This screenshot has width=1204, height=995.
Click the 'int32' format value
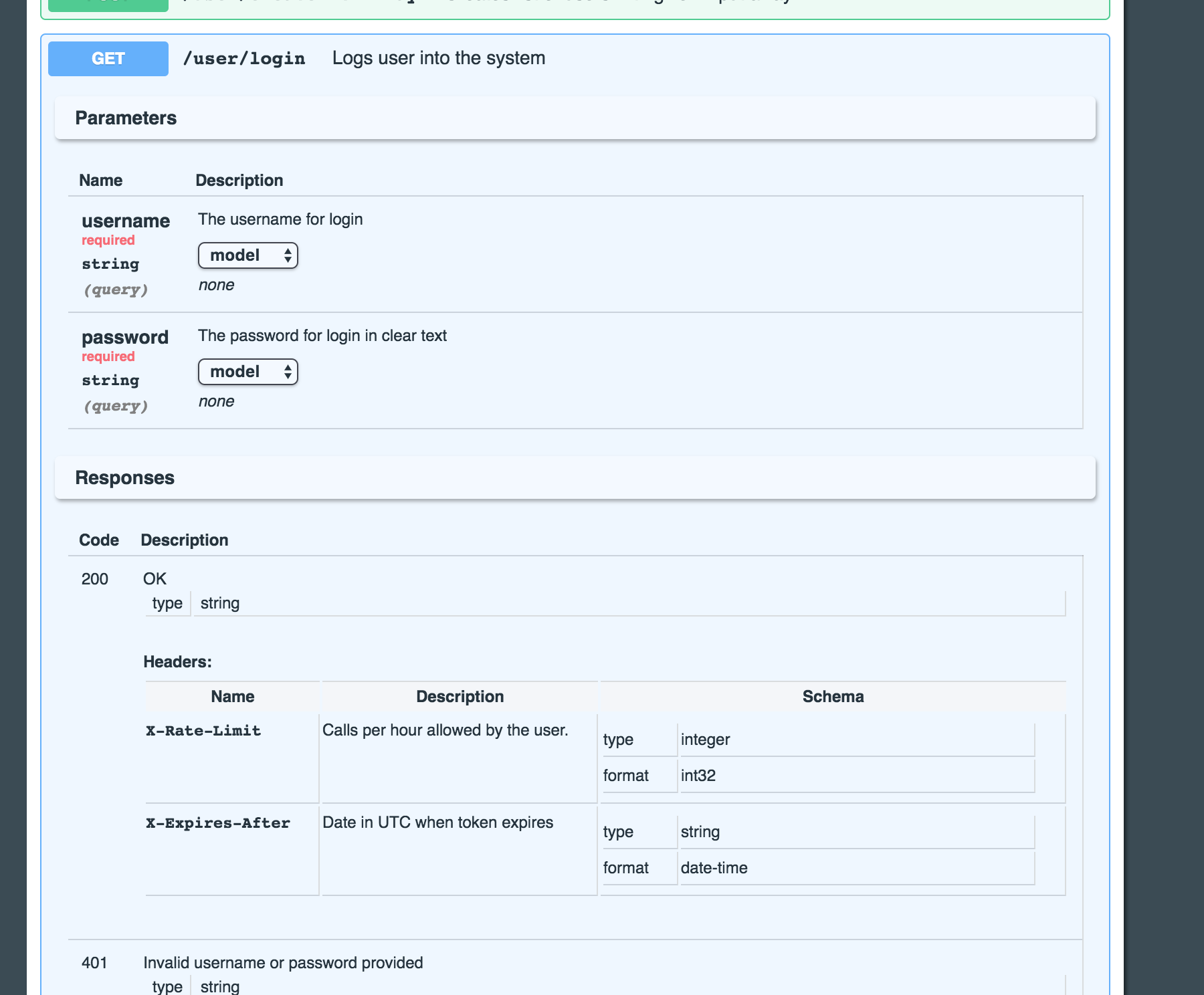(698, 776)
